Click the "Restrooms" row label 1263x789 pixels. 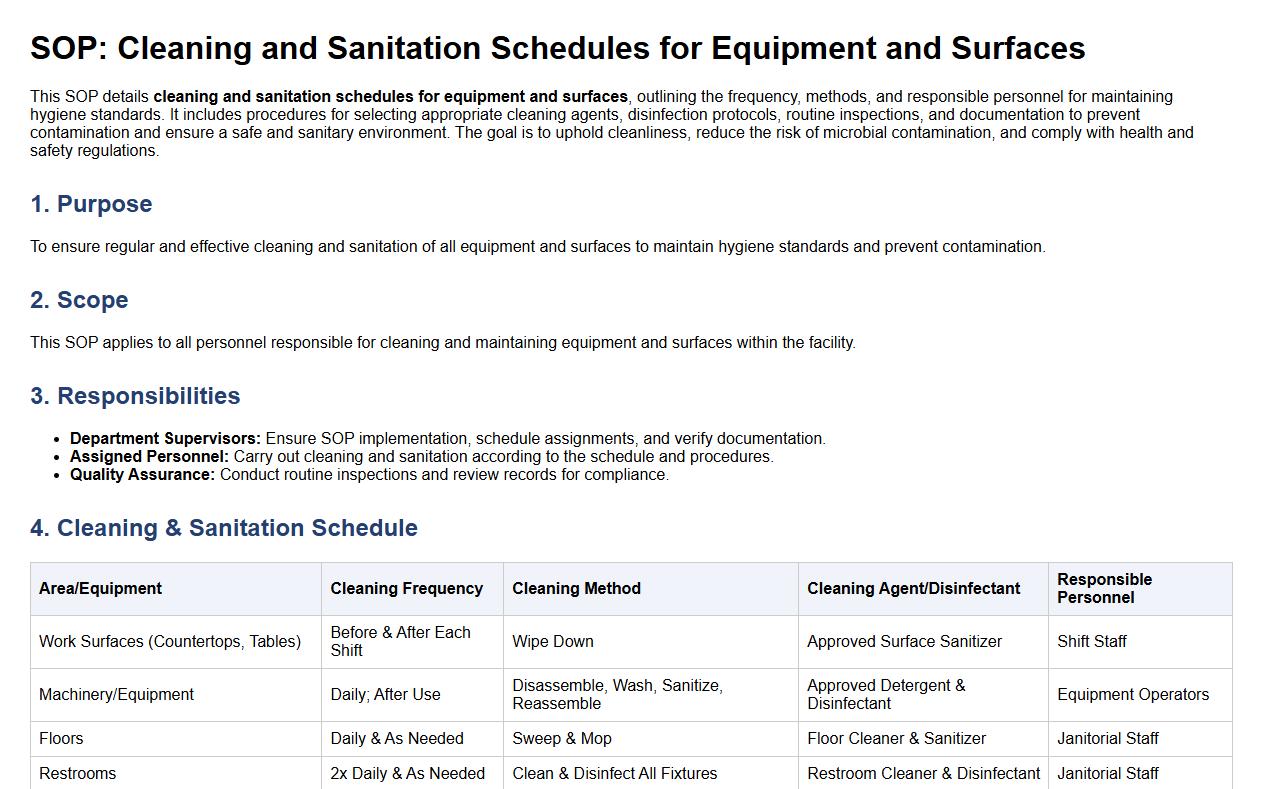point(77,773)
